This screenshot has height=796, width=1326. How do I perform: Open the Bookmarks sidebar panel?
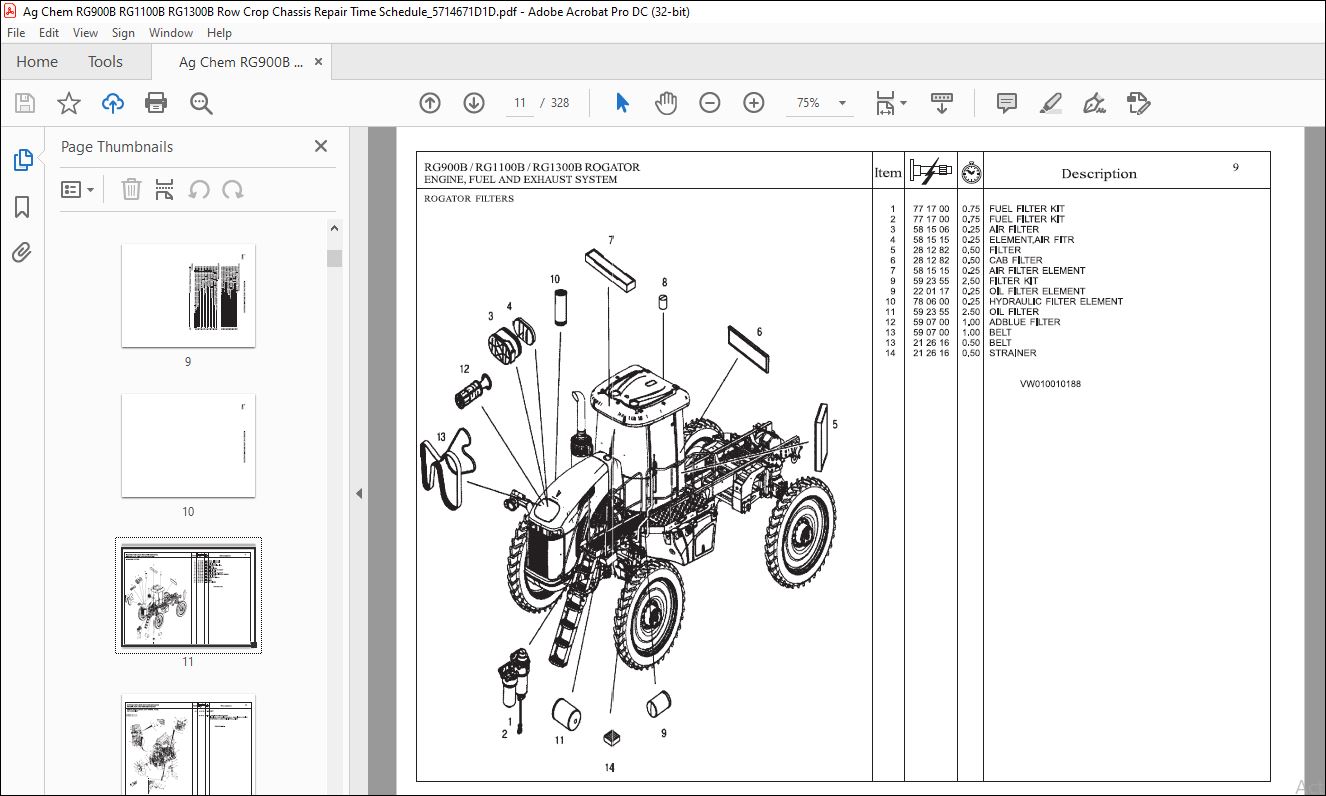(x=22, y=206)
